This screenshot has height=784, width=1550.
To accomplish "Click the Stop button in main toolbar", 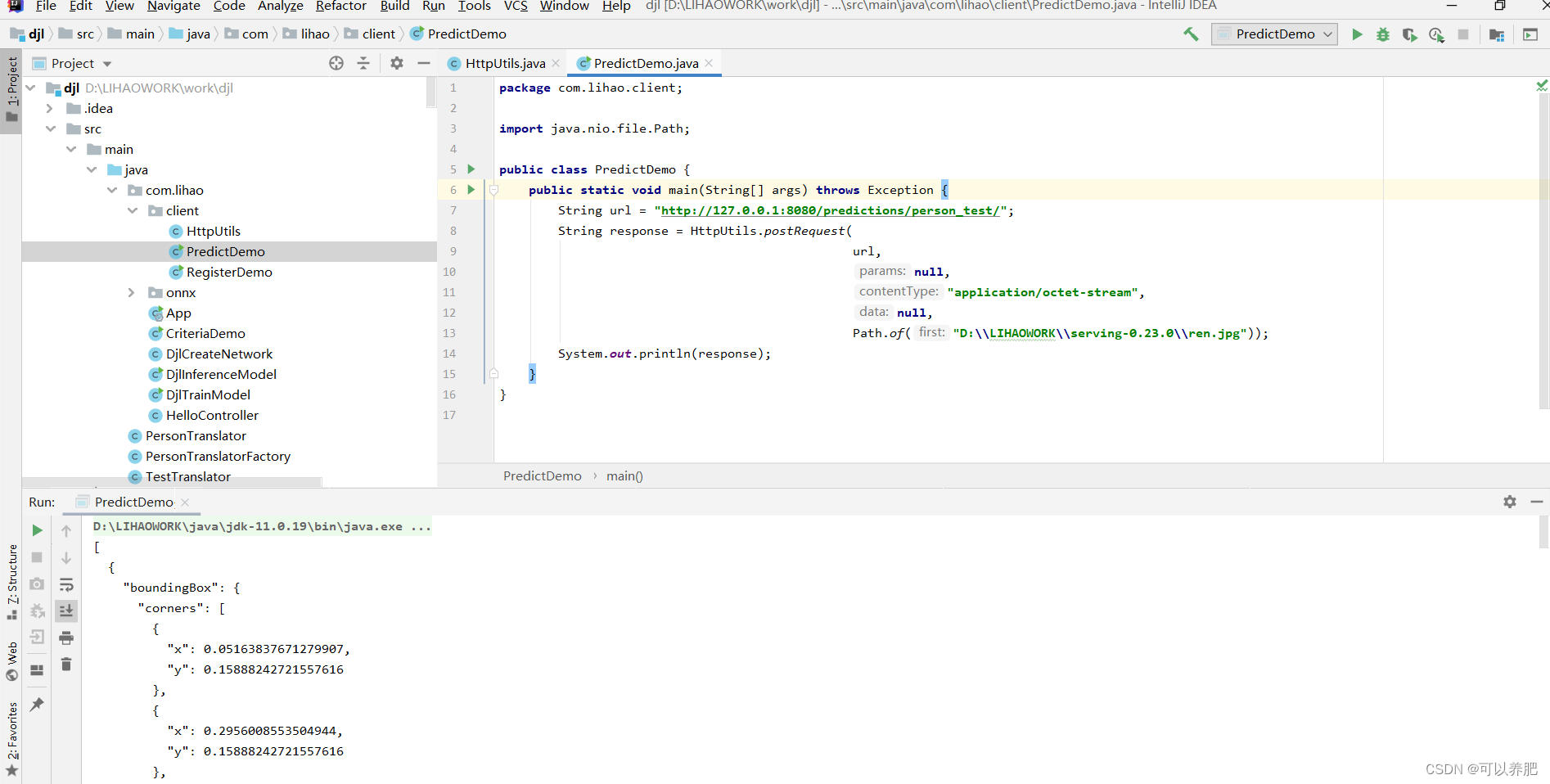I will 1463,34.
